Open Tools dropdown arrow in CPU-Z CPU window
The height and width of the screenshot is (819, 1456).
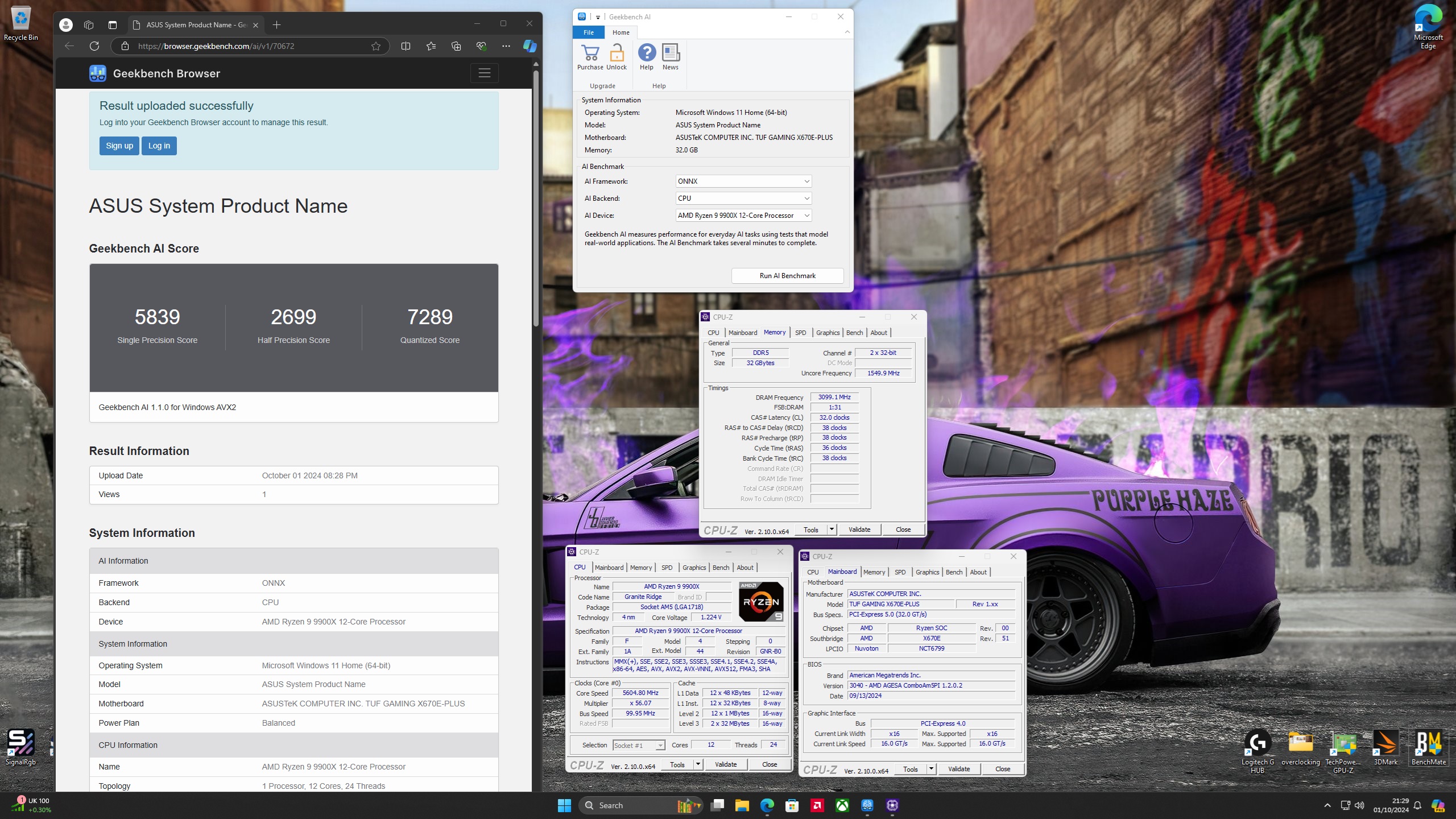pyautogui.click(x=698, y=764)
